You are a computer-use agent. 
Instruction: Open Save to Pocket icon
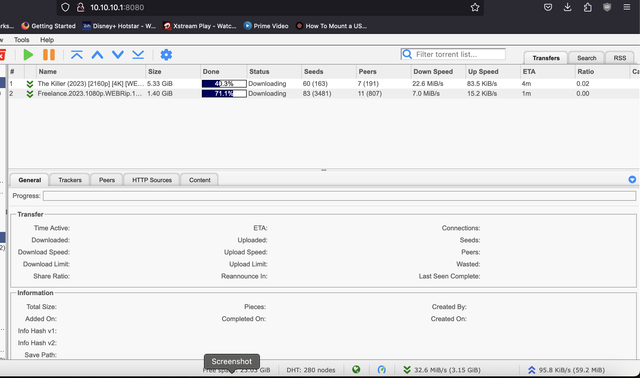pos(548,7)
